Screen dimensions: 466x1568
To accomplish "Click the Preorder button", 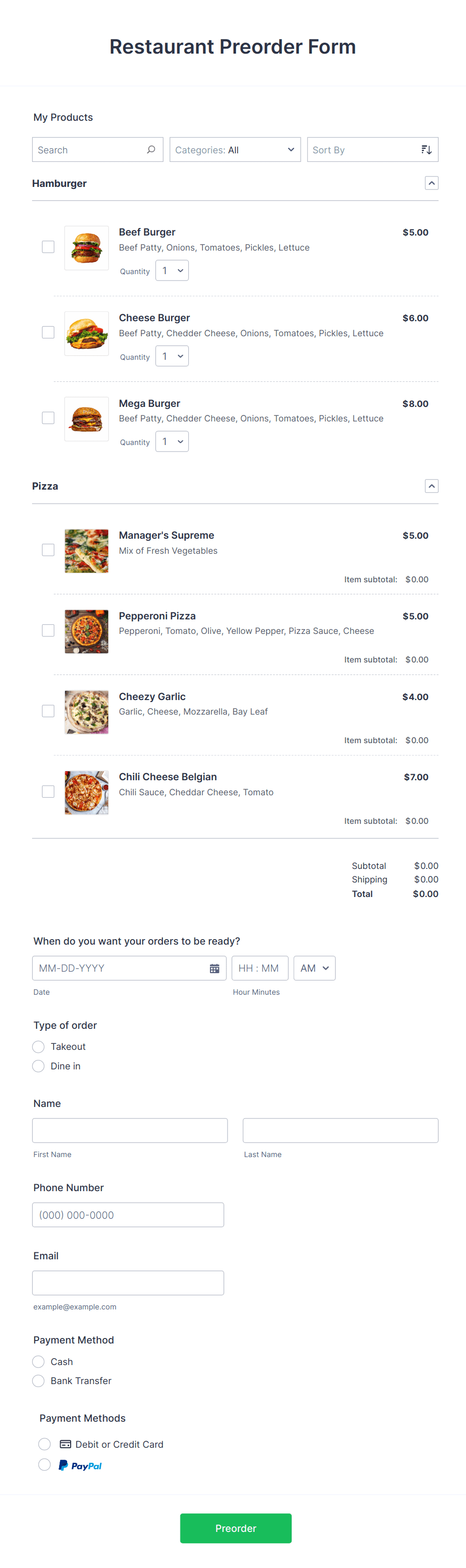I will click(x=236, y=1528).
